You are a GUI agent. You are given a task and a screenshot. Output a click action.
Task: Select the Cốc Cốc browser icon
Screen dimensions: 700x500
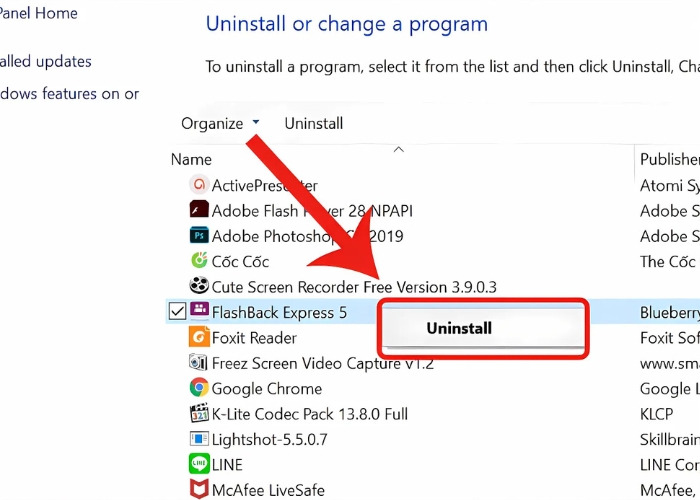pyautogui.click(x=198, y=261)
